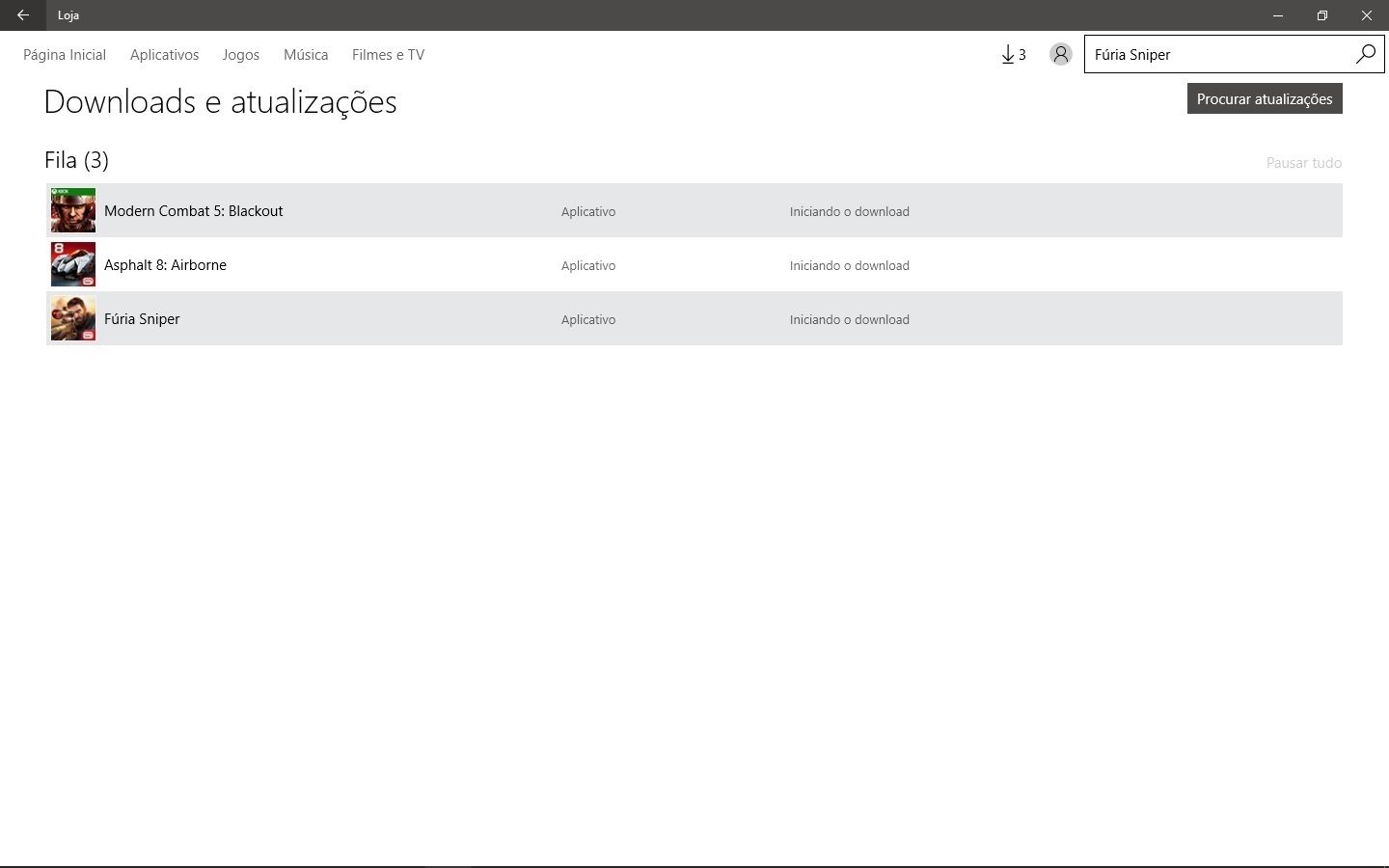This screenshot has width=1389, height=868.
Task: Click the Fila (3) queue heading
Action: coord(76,160)
